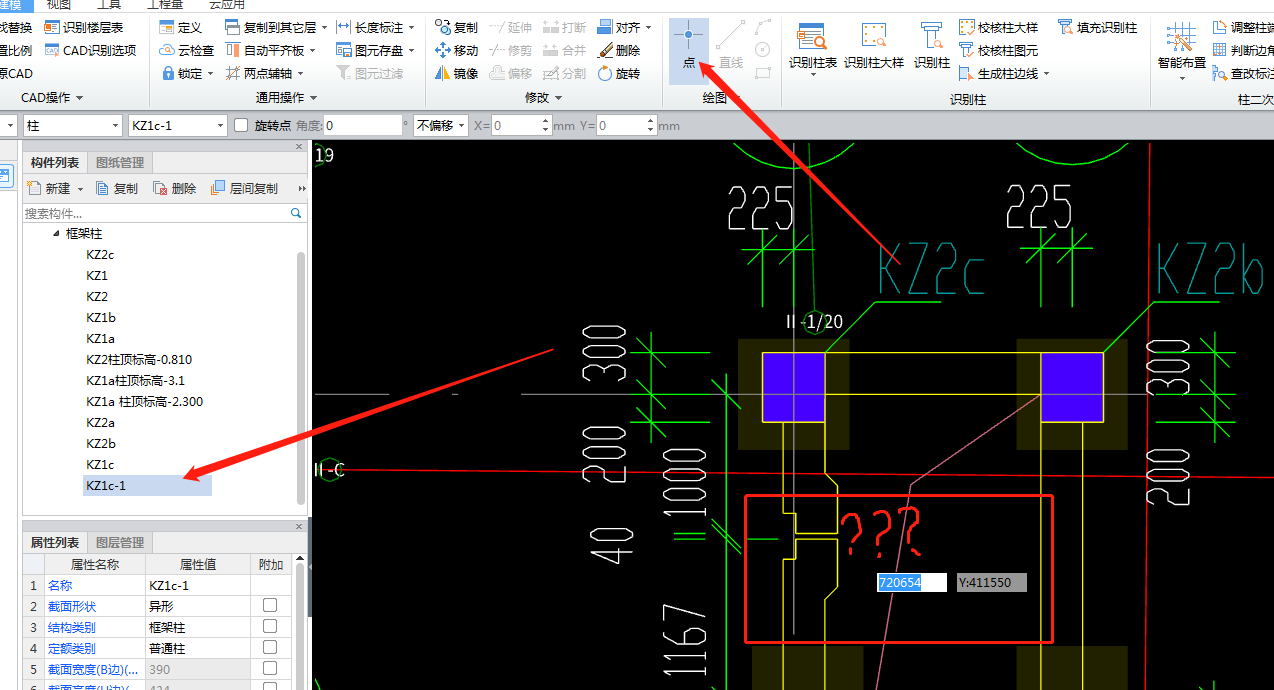The width and height of the screenshot is (1274, 690).
Task: Click the X coordinate input field
Action: coord(522,125)
